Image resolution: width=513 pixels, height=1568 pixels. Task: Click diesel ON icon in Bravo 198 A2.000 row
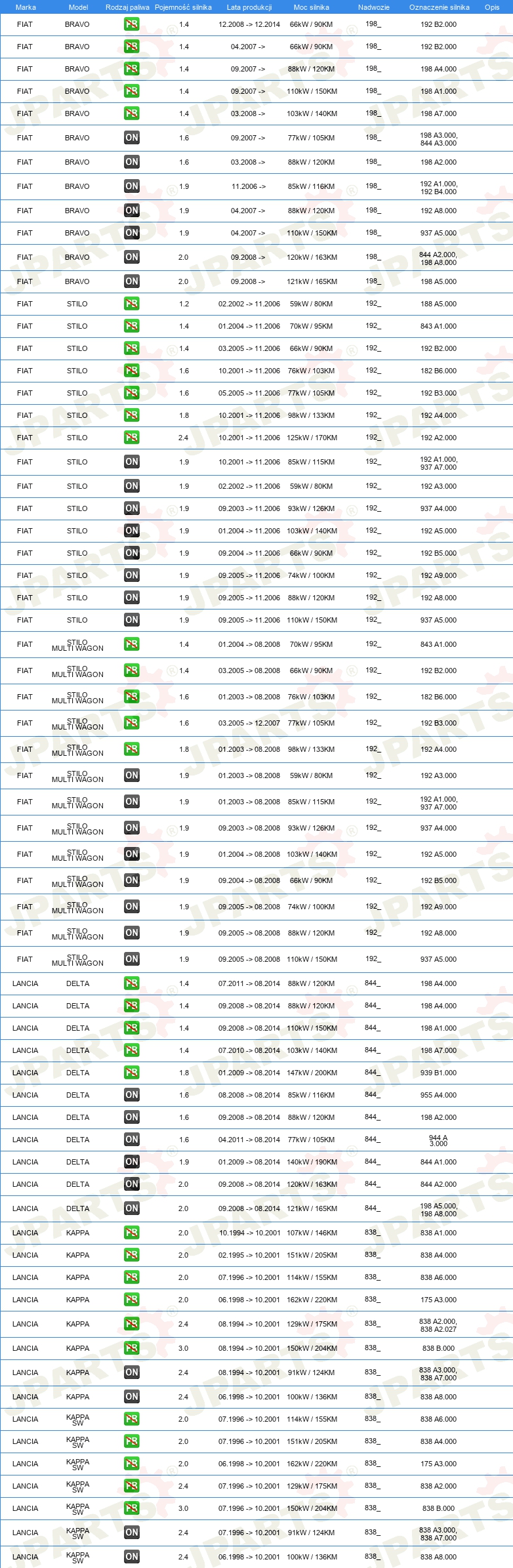(131, 162)
